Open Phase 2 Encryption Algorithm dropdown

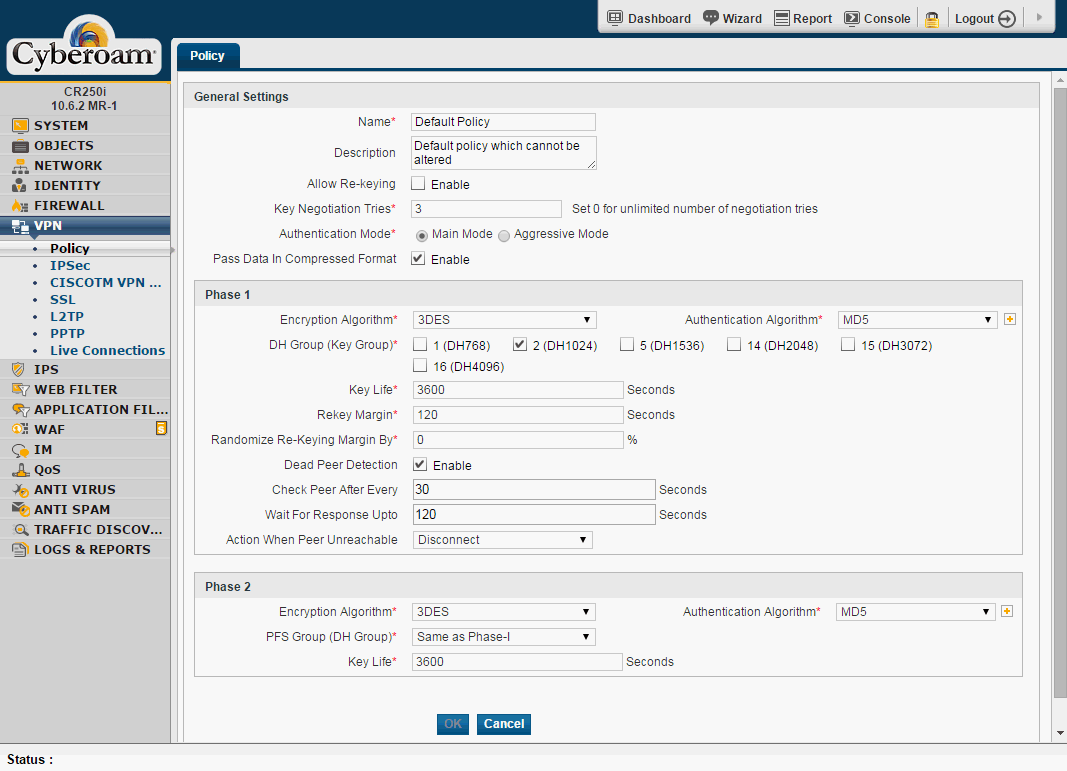504,612
